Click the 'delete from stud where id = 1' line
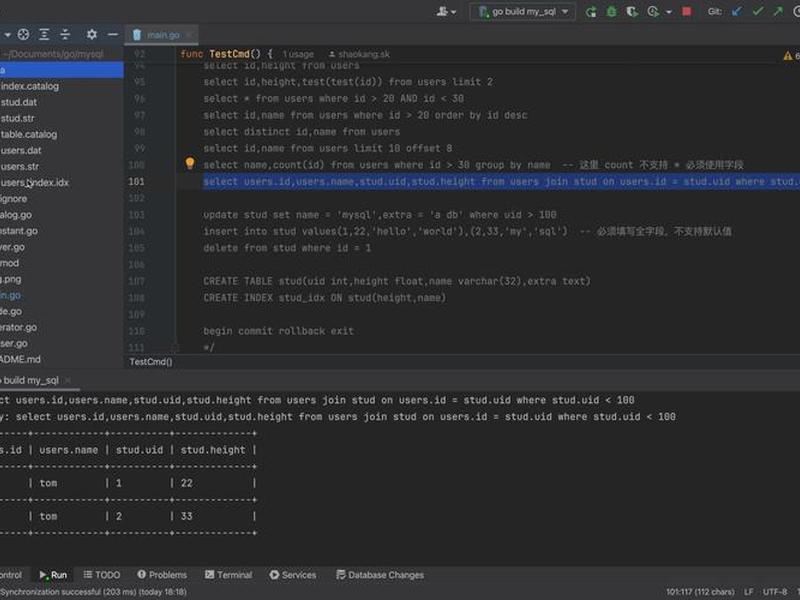 [x=287, y=248]
